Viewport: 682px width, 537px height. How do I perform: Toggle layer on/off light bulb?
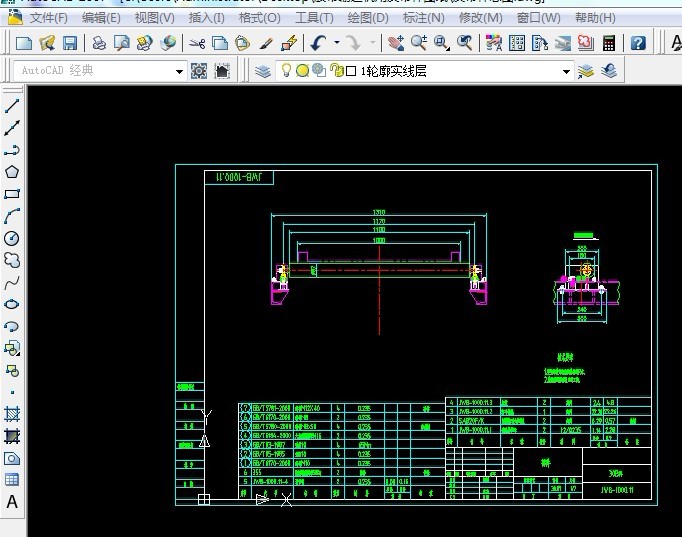coord(286,71)
